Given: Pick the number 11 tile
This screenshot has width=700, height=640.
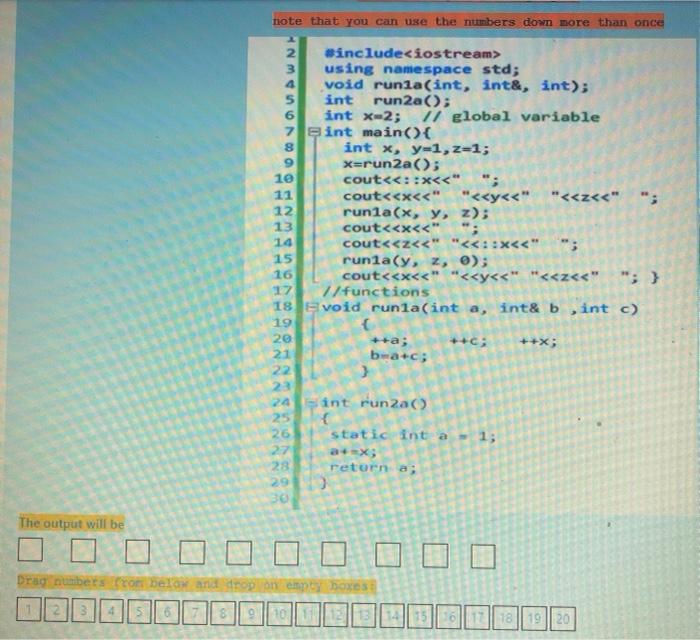Looking at the screenshot, I should click(x=308, y=615).
